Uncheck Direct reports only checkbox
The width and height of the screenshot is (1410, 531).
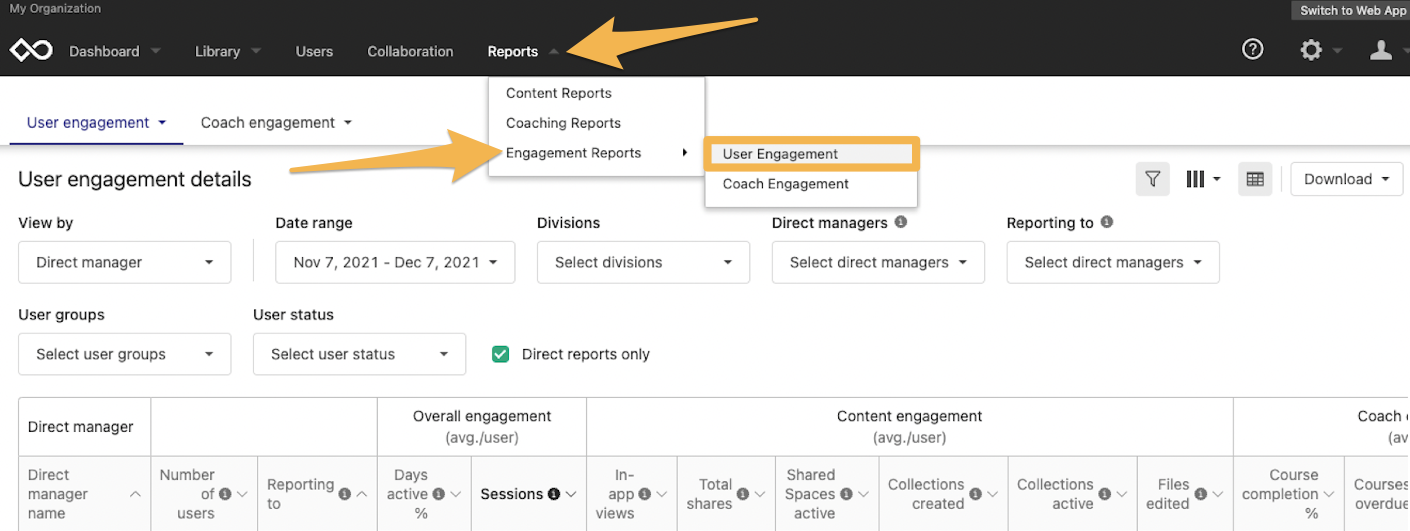pyautogui.click(x=501, y=354)
